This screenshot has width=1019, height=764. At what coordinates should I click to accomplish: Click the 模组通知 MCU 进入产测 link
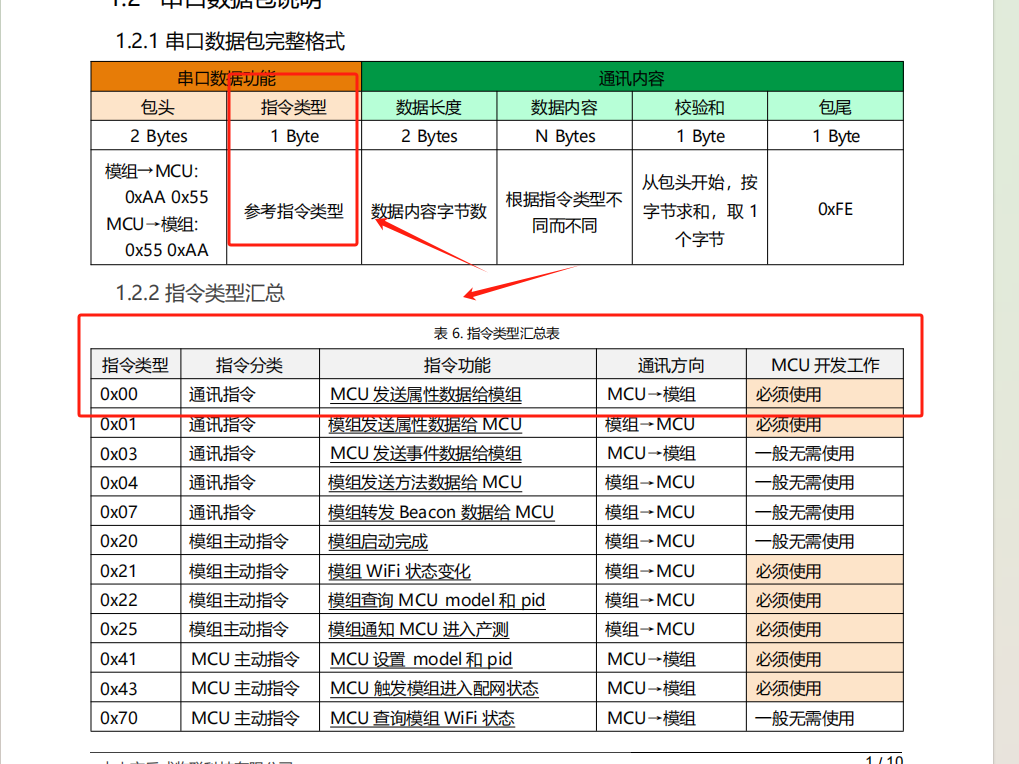(x=418, y=630)
